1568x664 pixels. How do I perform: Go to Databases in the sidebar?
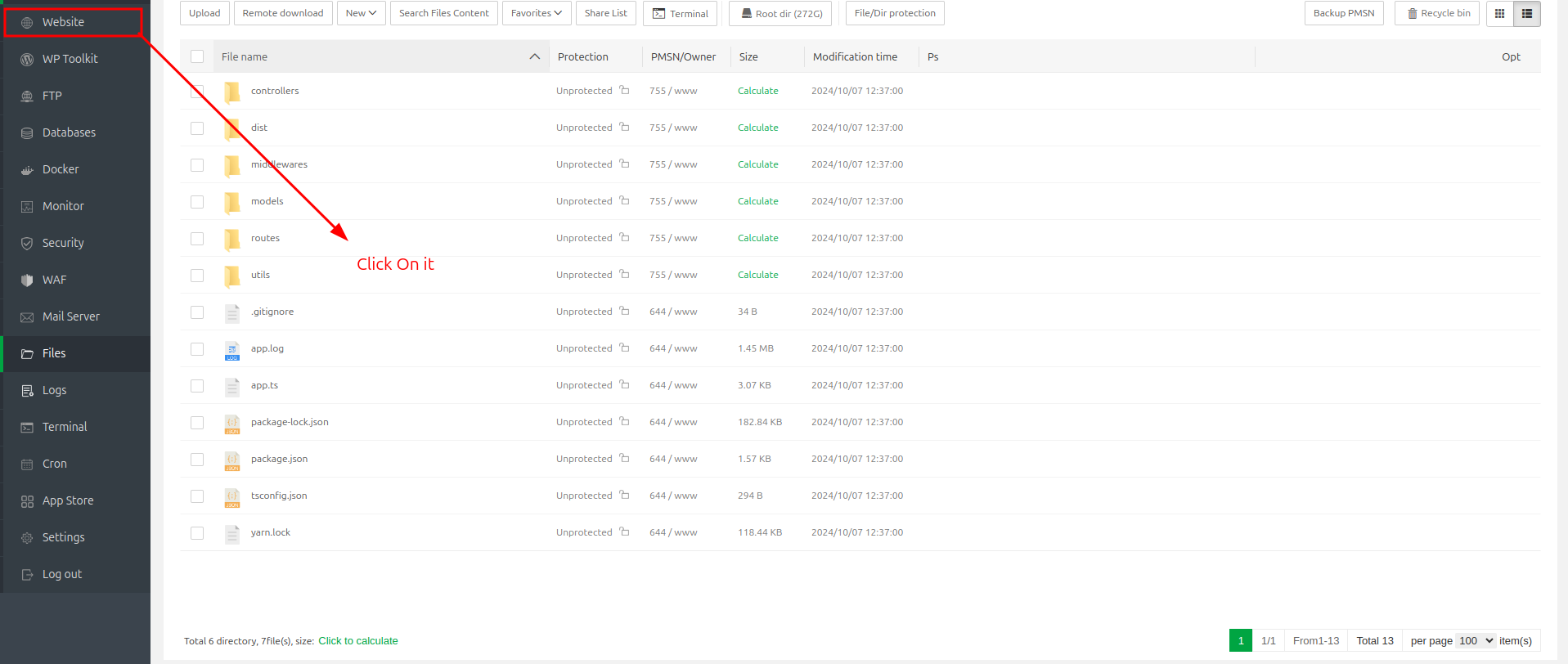[x=75, y=132]
